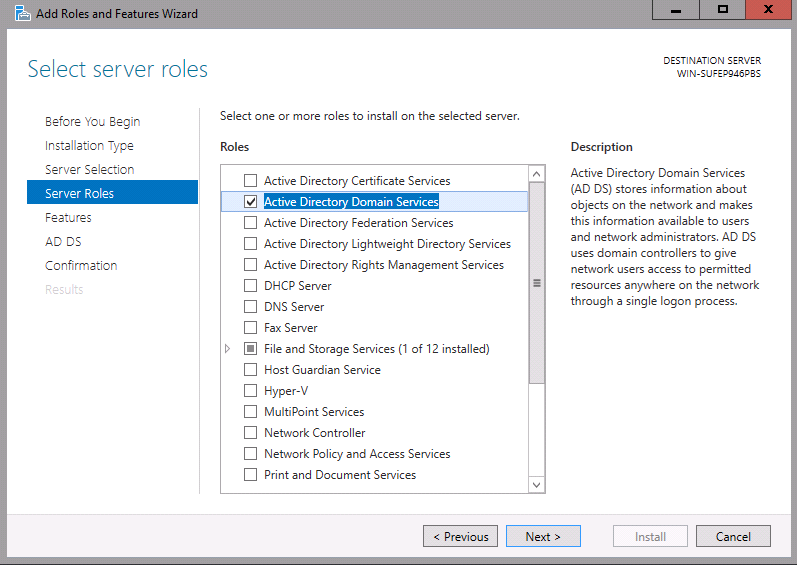The height and width of the screenshot is (565, 797).
Task: Click the roles list scrollbar thumb
Action: coord(536,283)
